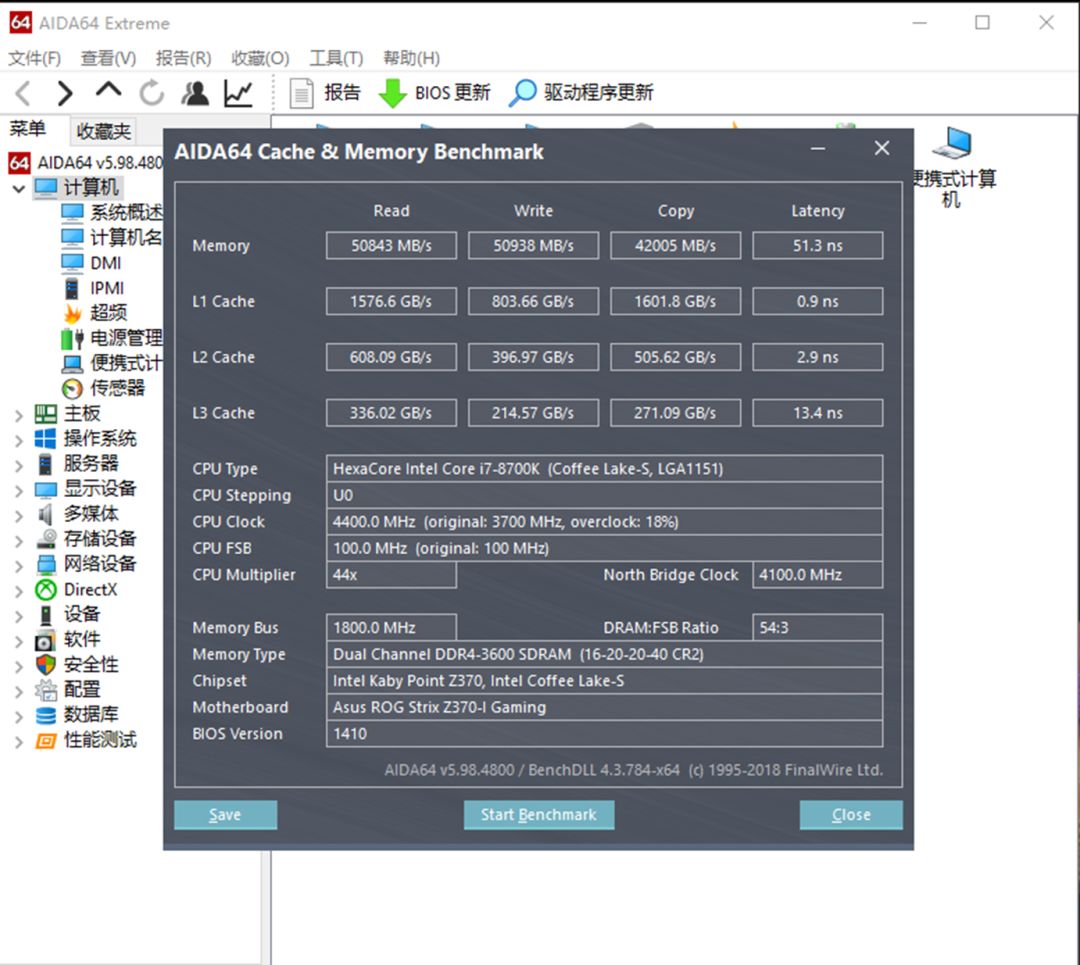Click the Start Benchmark button
The width and height of the screenshot is (1080, 965).
point(539,815)
